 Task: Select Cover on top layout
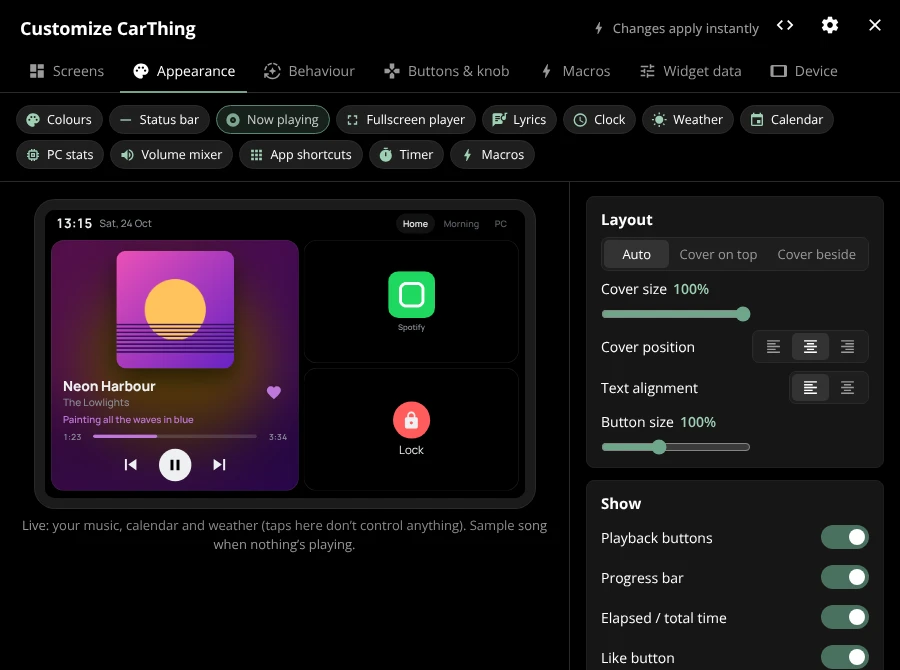(718, 254)
